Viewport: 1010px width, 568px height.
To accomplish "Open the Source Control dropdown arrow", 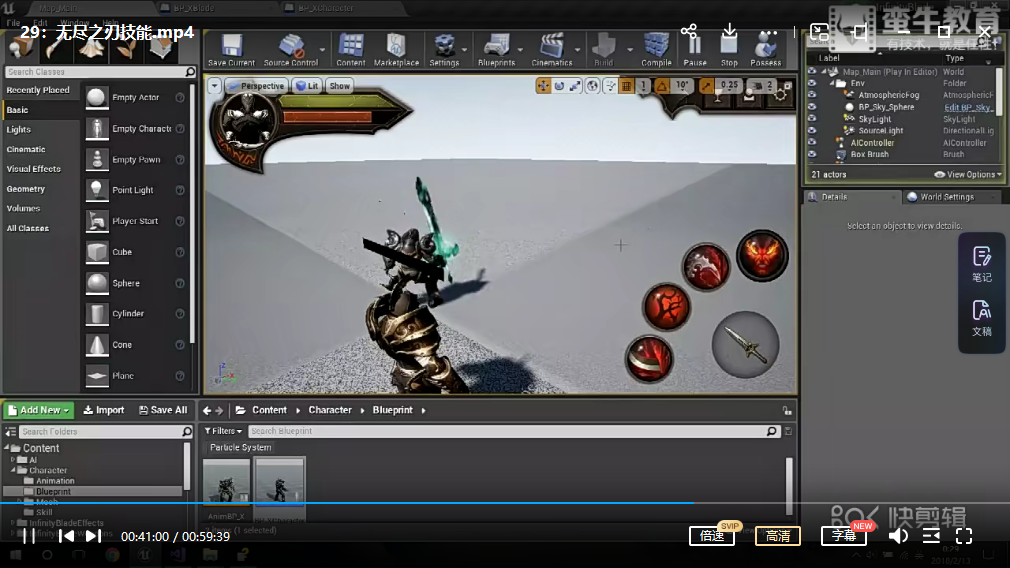I will tap(322, 50).
